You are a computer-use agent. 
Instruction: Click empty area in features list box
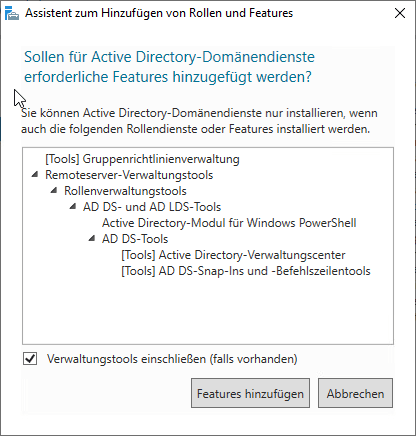[x=208, y=310]
